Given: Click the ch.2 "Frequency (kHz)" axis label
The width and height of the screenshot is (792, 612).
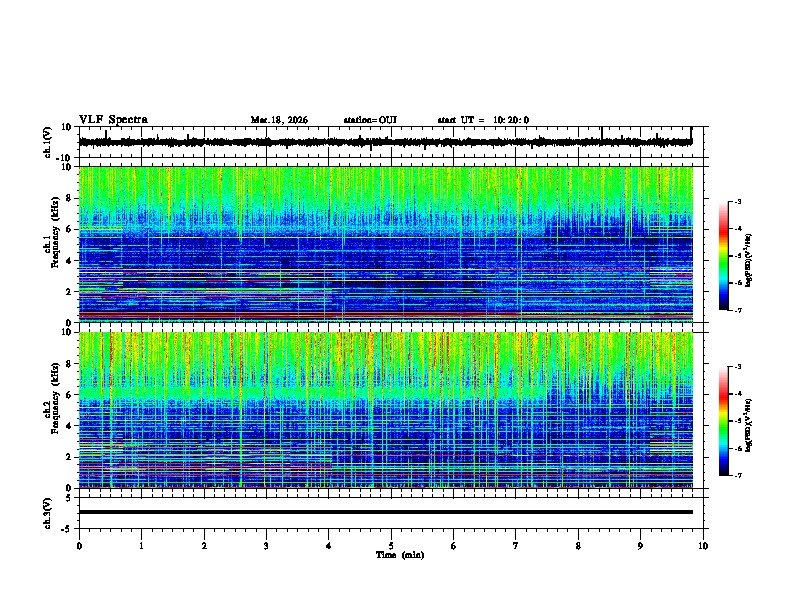Looking at the screenshot, I should point(55,398).
